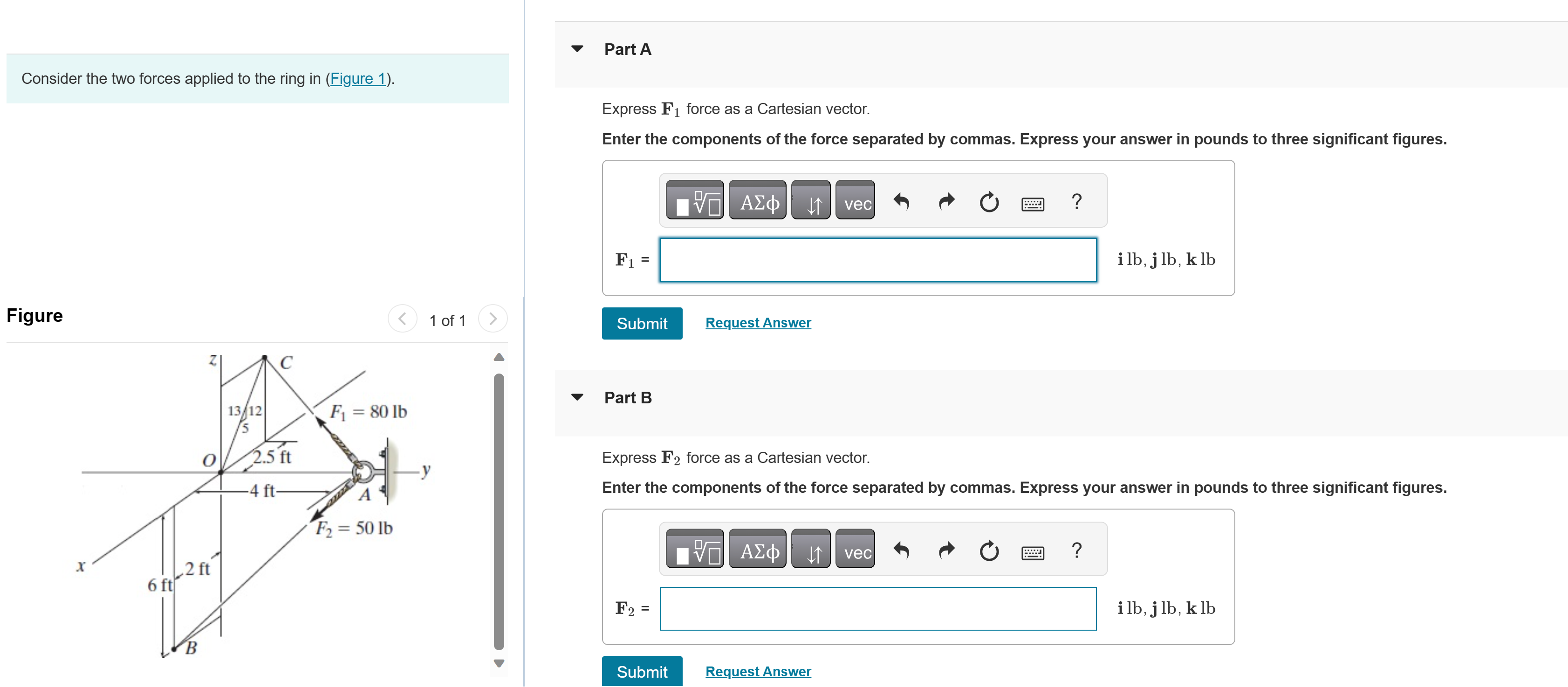
Task: Open help question mark in Part B
Action: (1076, 550)
